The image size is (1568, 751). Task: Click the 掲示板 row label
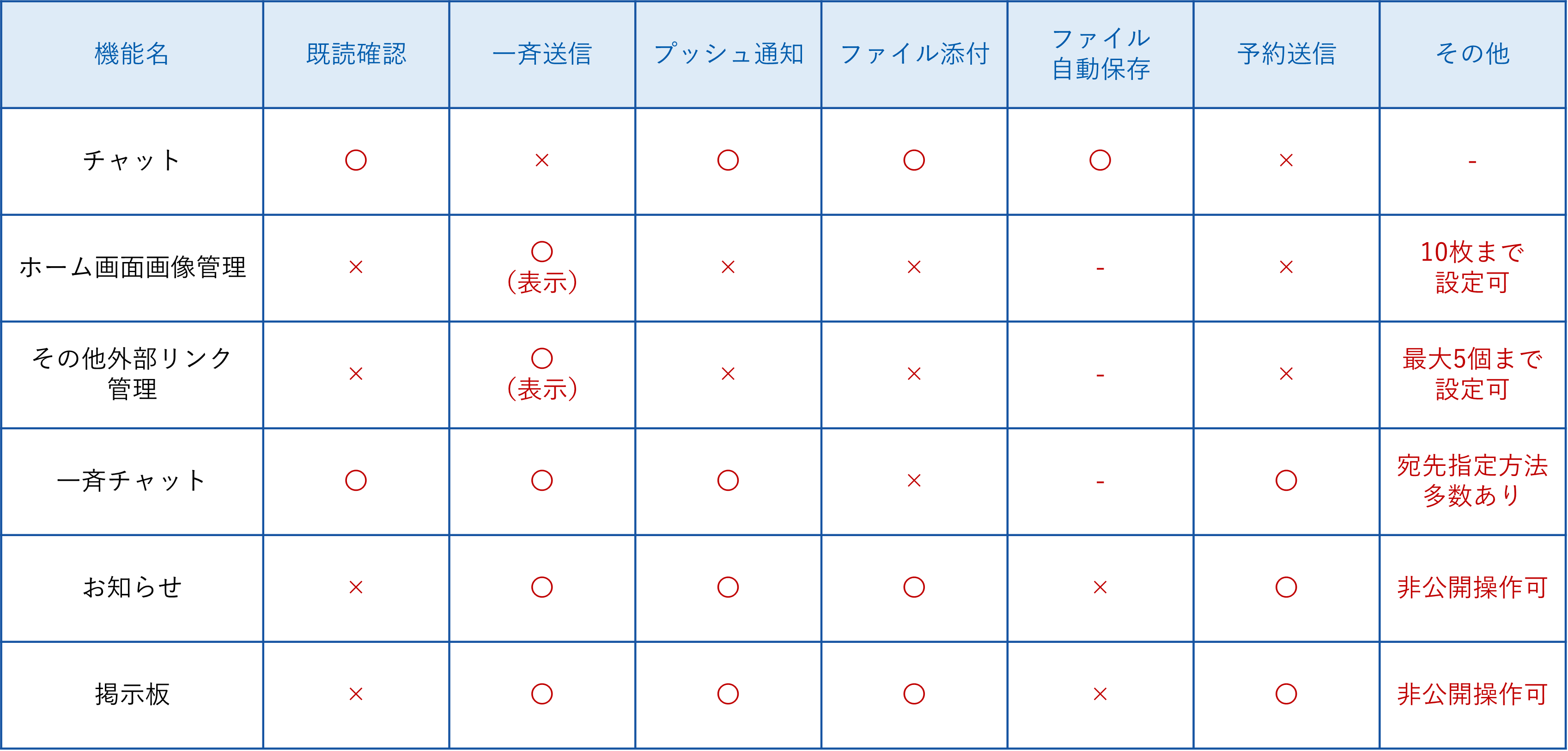(132, 694)
